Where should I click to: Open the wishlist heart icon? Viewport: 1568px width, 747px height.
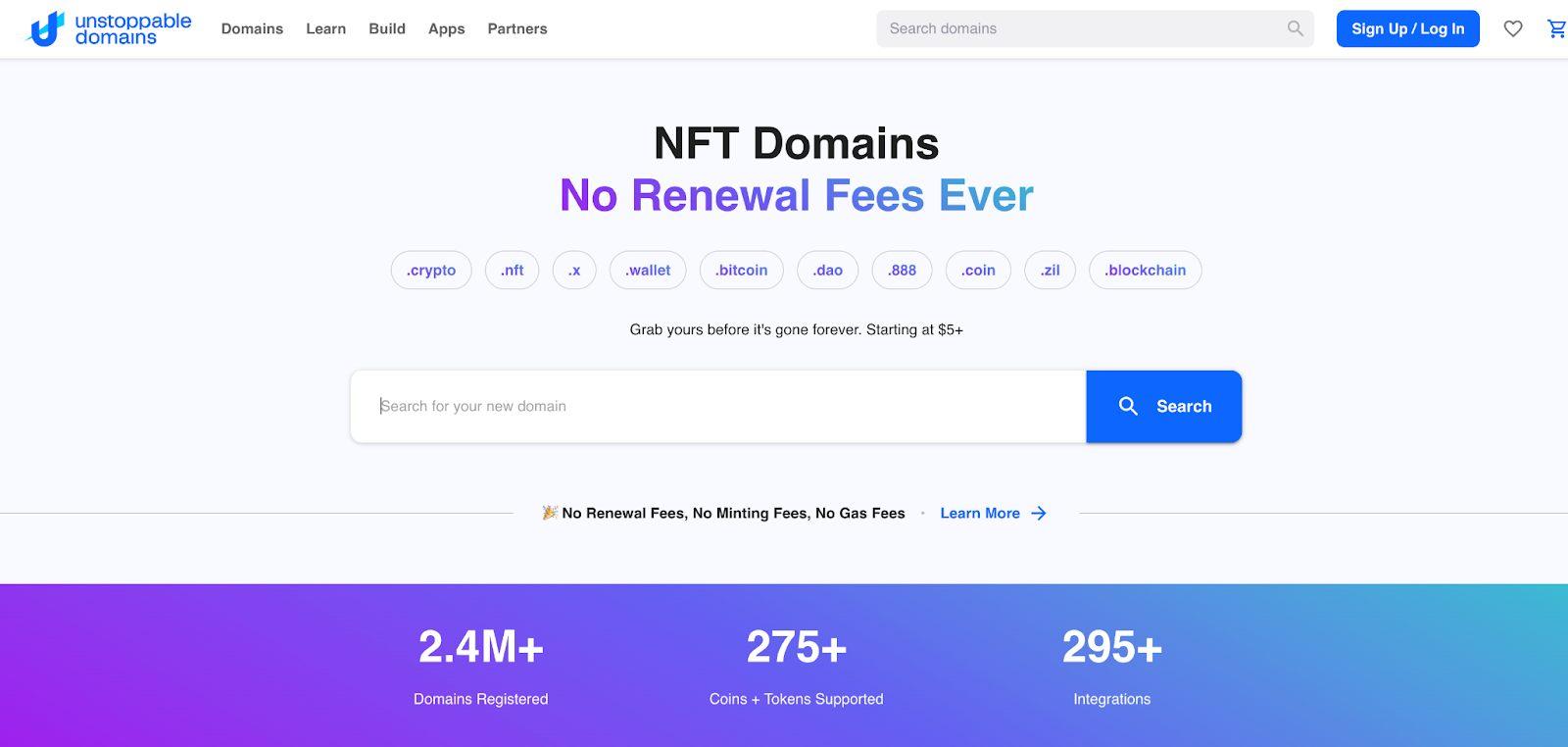pyautogui.click(x=1513, y=29)
